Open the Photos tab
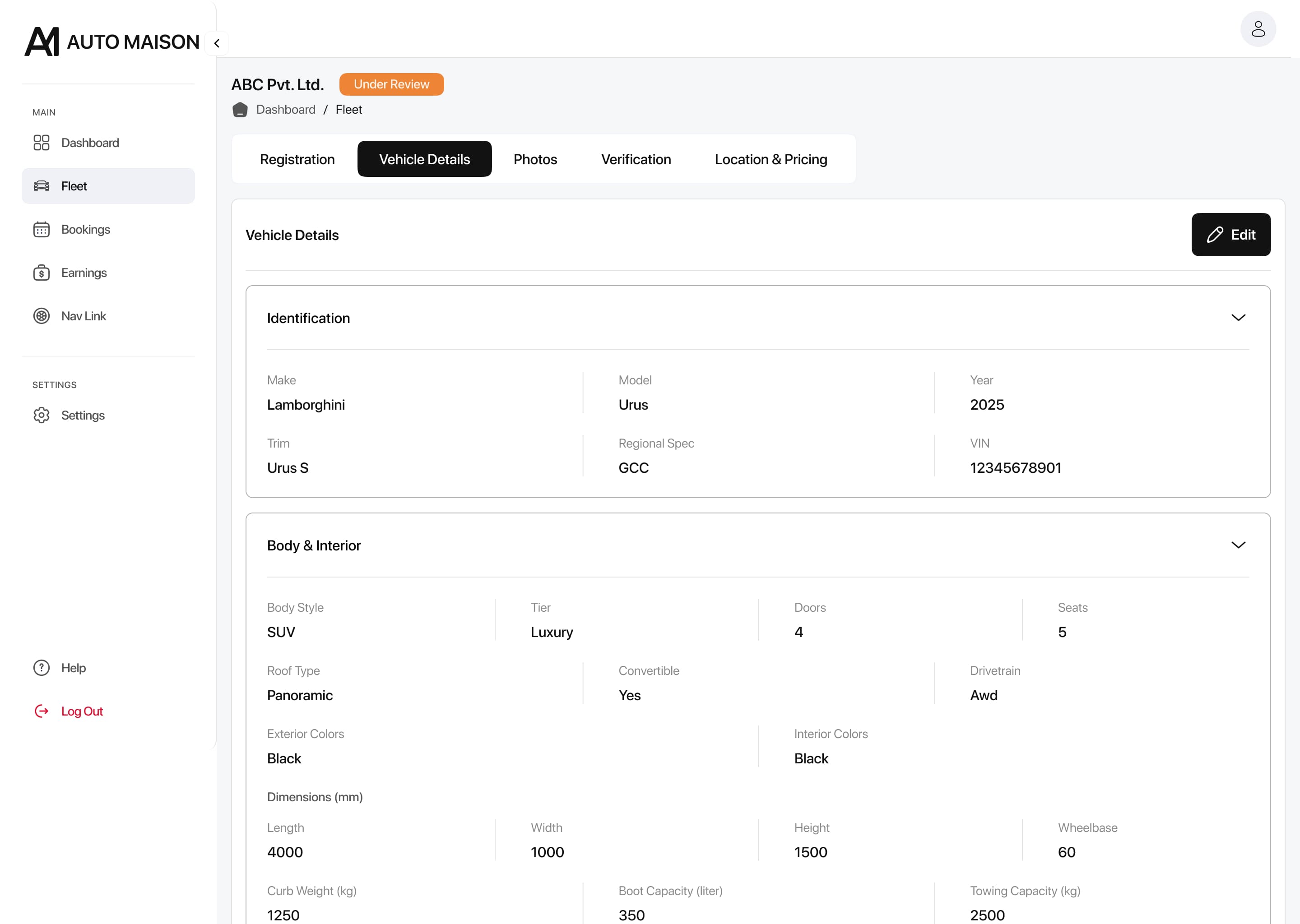 click(x=534, y=159)
